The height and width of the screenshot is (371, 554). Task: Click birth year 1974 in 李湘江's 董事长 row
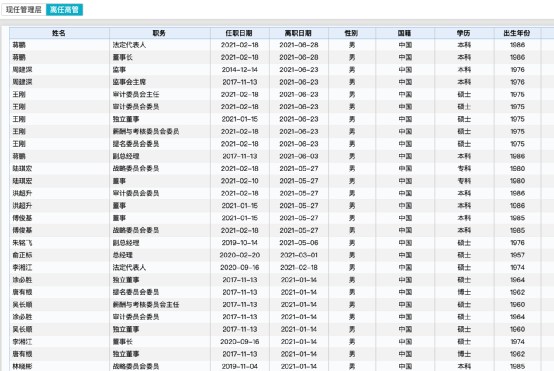(518, 342)
